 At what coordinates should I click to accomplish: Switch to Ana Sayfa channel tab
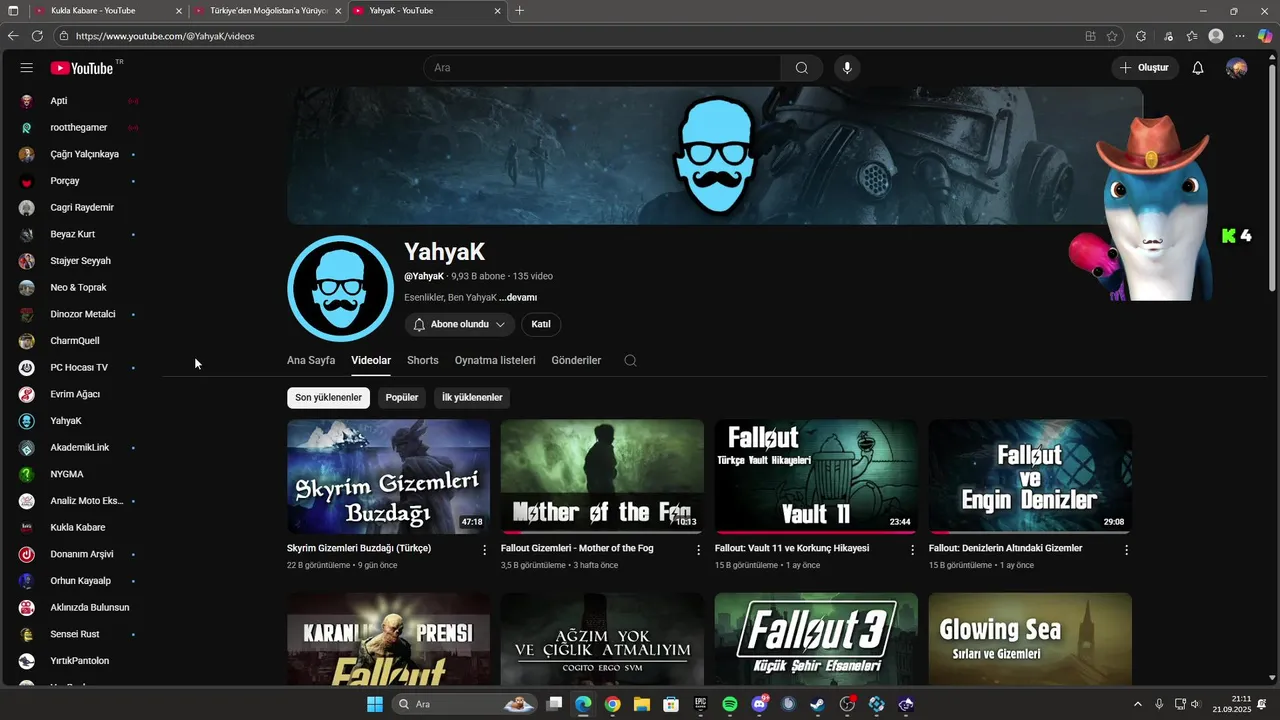click(311, 360)
